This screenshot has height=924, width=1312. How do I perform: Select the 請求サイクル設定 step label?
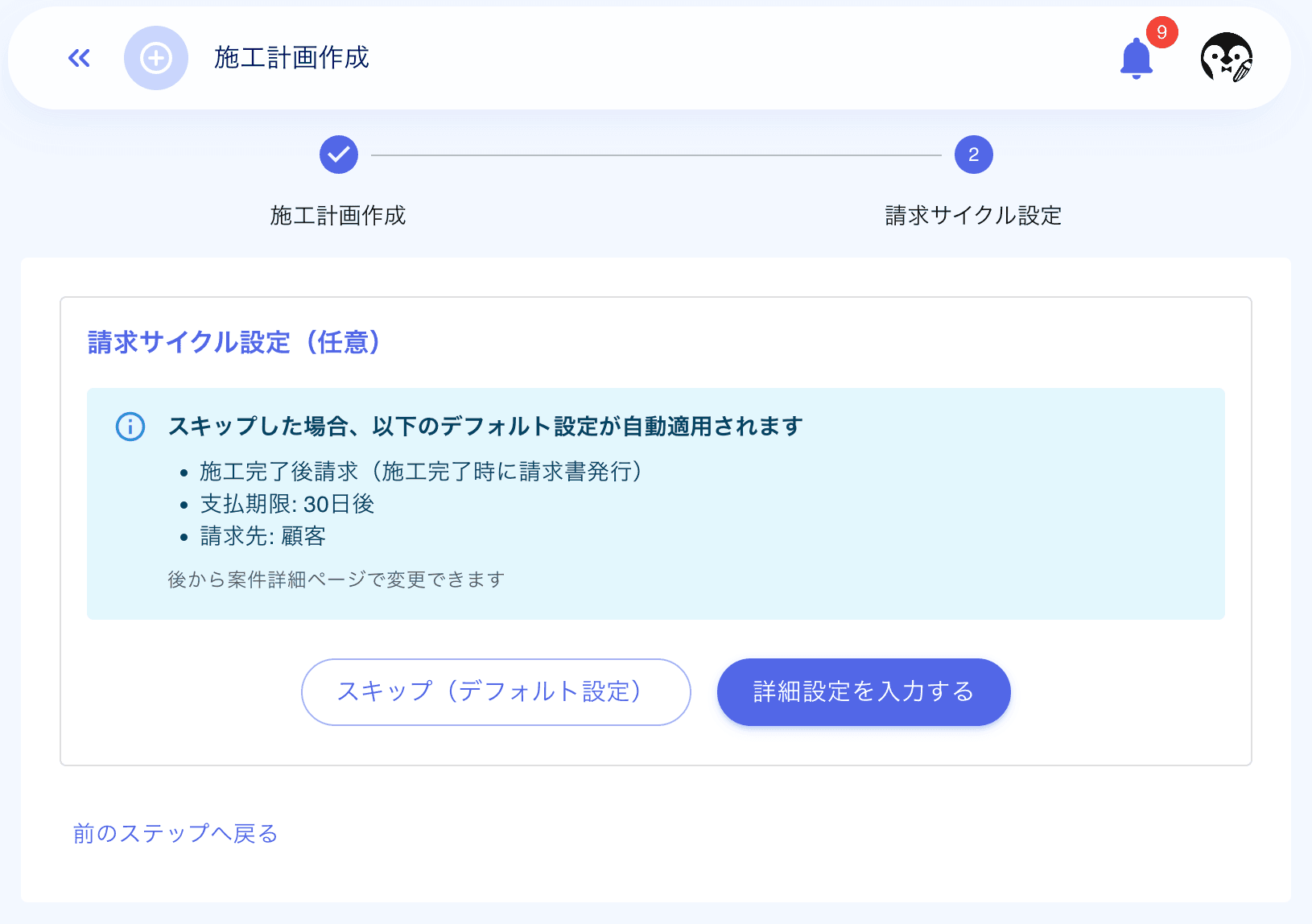973,215
